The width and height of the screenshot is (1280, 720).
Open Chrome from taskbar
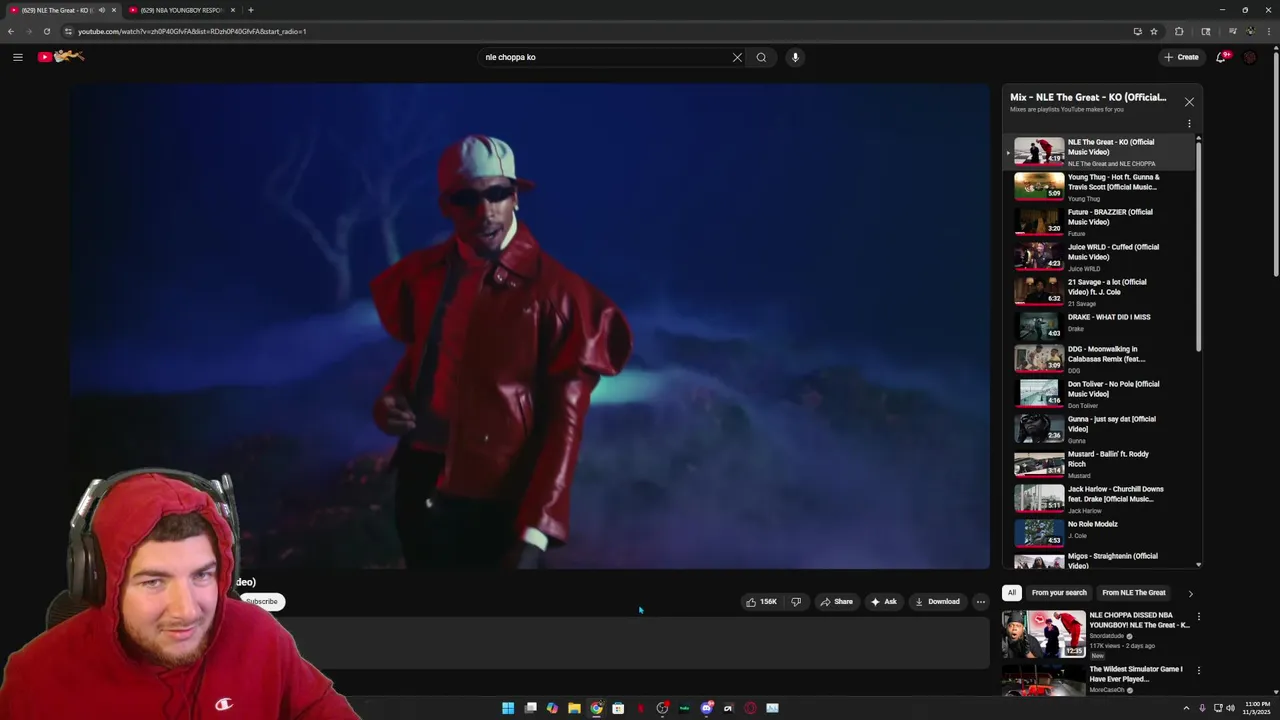point(596,708)
